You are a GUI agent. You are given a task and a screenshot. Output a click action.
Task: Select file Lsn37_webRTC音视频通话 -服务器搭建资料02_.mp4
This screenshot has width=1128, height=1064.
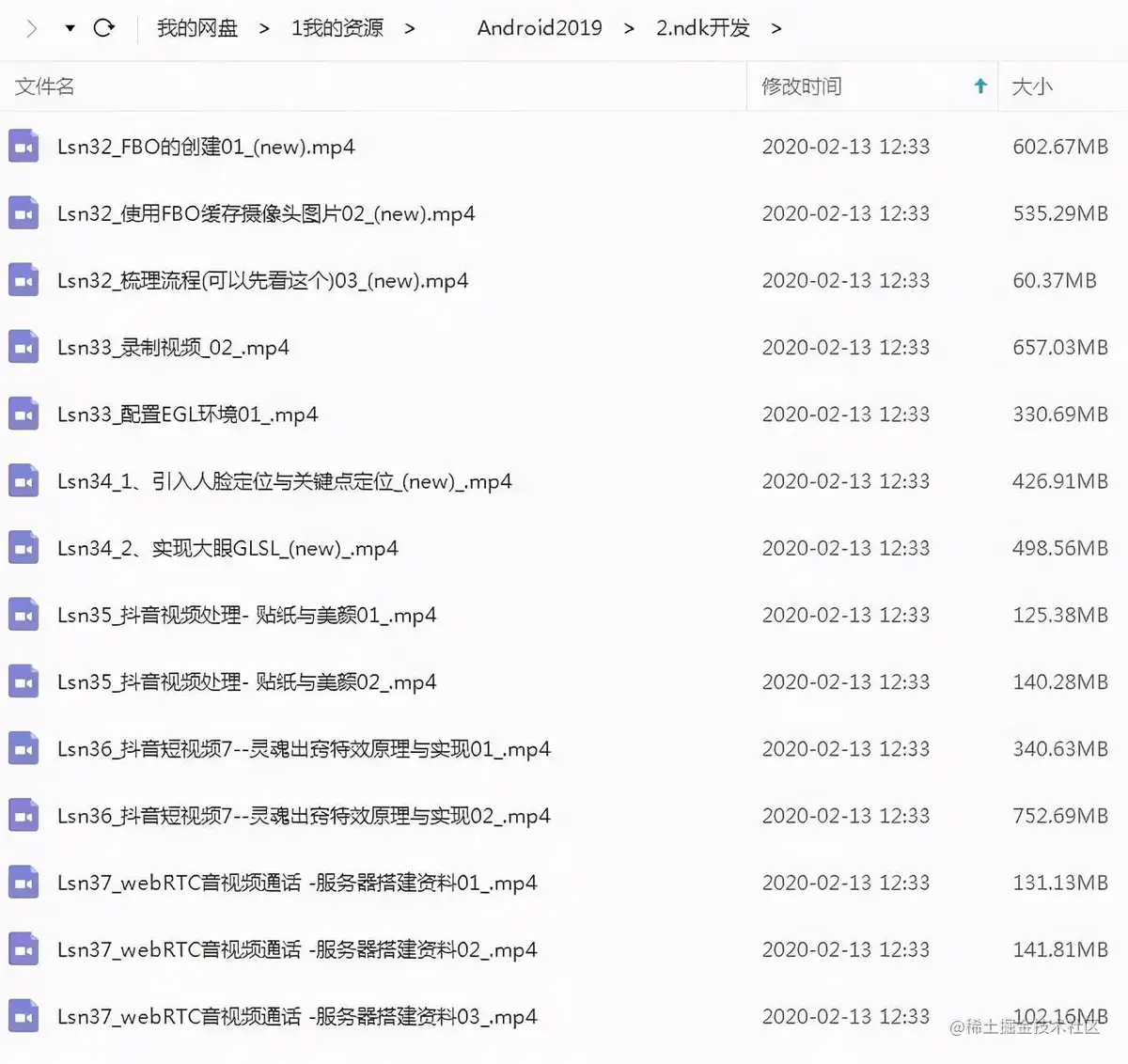pos(297,949)
